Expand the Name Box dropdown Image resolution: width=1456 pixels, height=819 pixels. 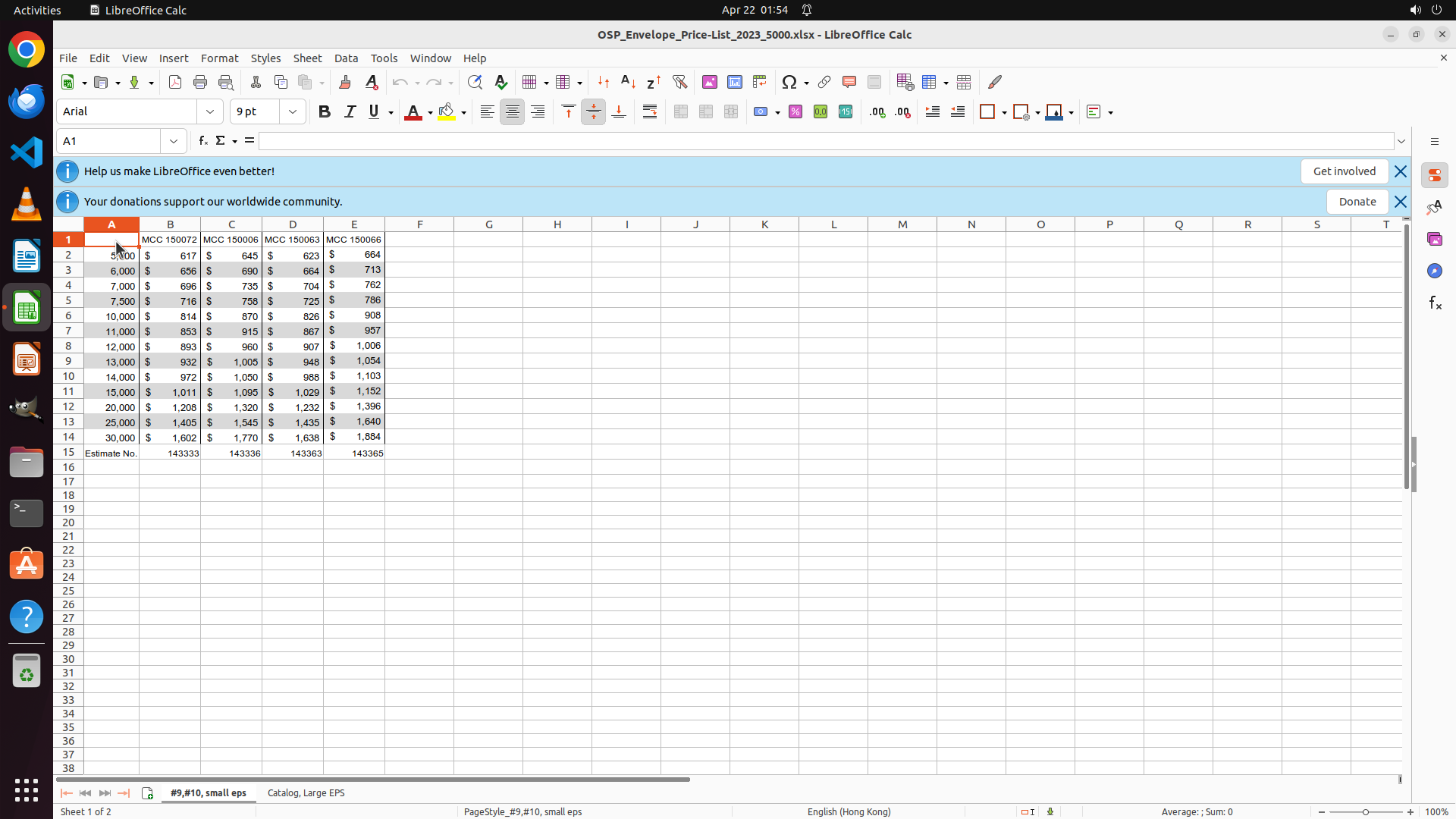coord(174,141)
